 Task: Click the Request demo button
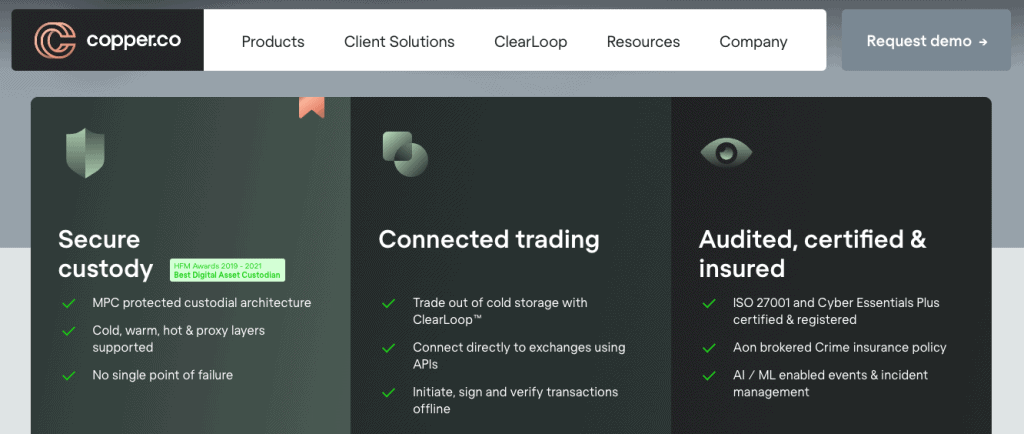(x=926, y=40)
